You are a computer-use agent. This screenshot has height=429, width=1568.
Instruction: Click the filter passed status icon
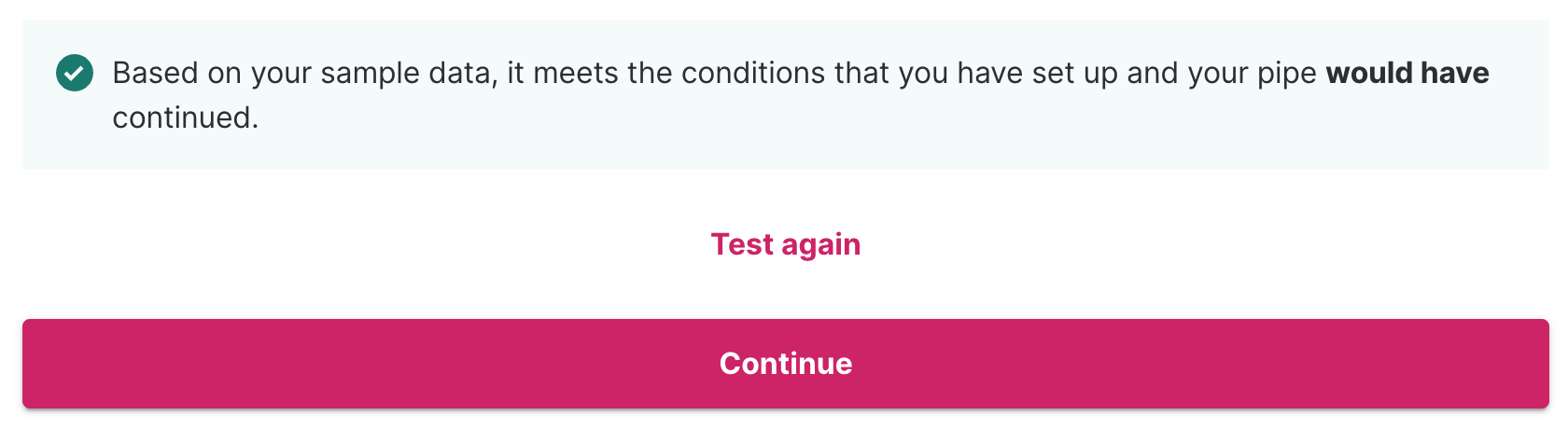coord(75,73)
